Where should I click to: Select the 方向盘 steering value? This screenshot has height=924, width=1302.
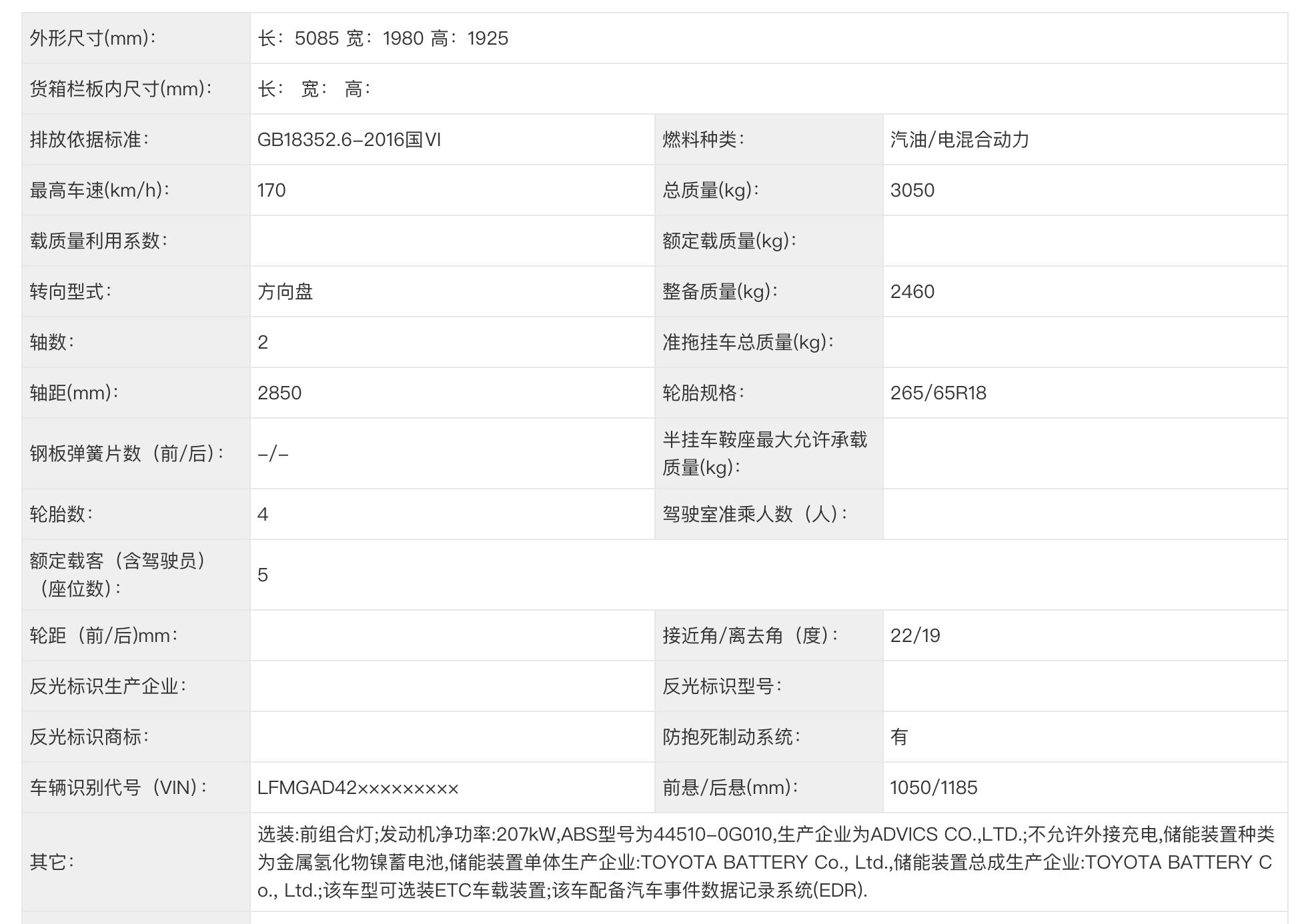[285, 291]
